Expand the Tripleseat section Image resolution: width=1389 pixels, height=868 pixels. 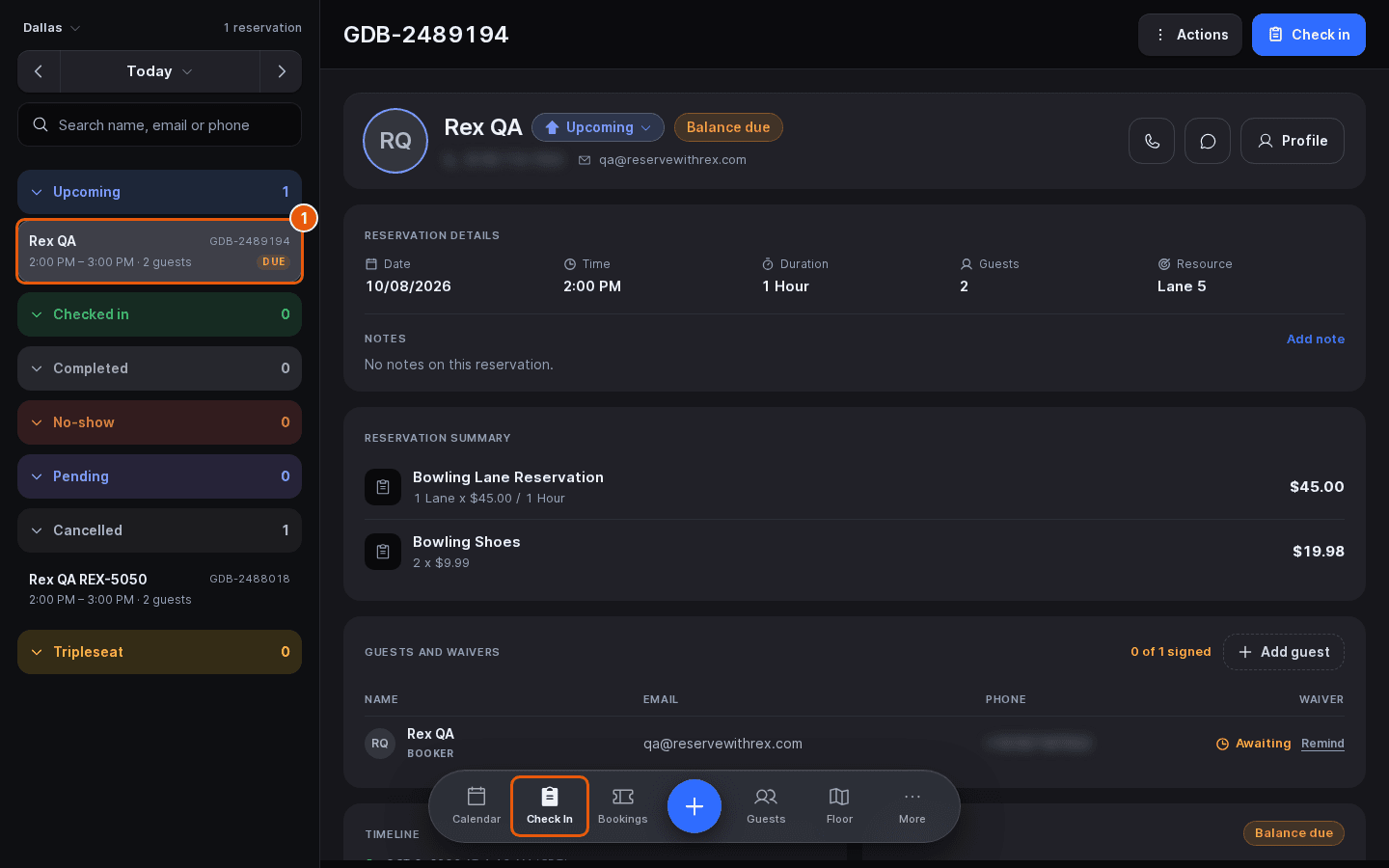click(160, 652)
